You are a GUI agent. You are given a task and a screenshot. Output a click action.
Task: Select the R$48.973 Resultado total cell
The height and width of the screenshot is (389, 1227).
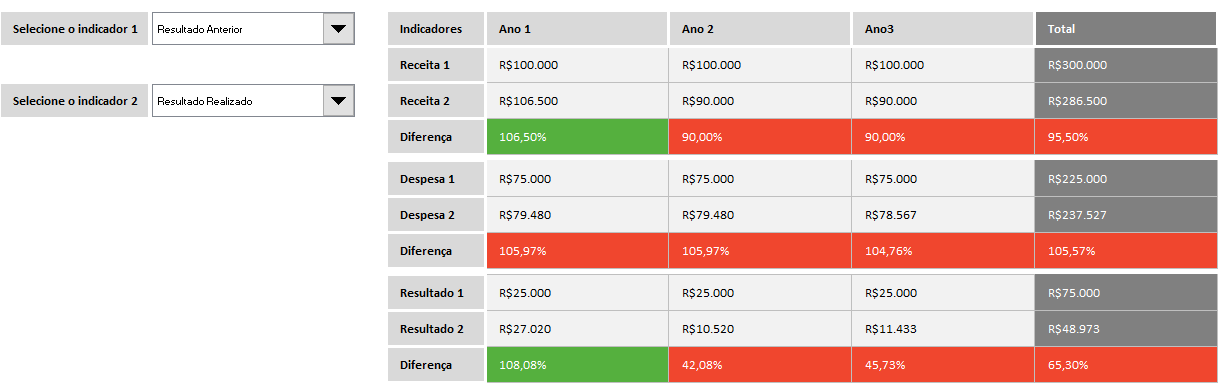click(1126, 329)
